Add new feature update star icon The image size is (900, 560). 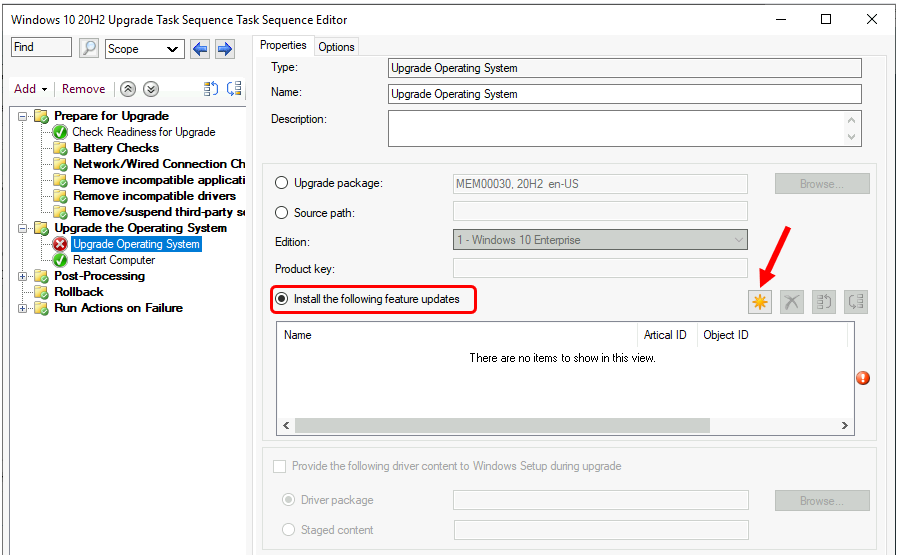pyautogui.click(x=759, y=302)
